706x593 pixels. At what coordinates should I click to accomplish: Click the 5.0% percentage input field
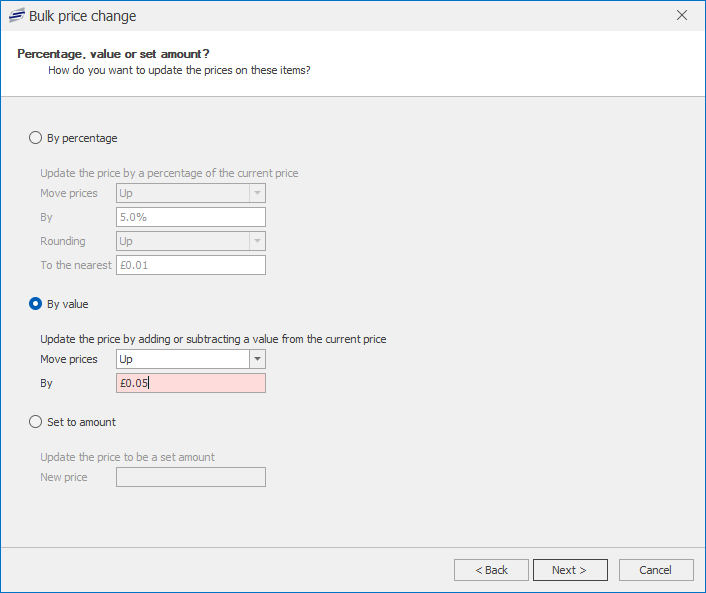click(x=191, y=217)
